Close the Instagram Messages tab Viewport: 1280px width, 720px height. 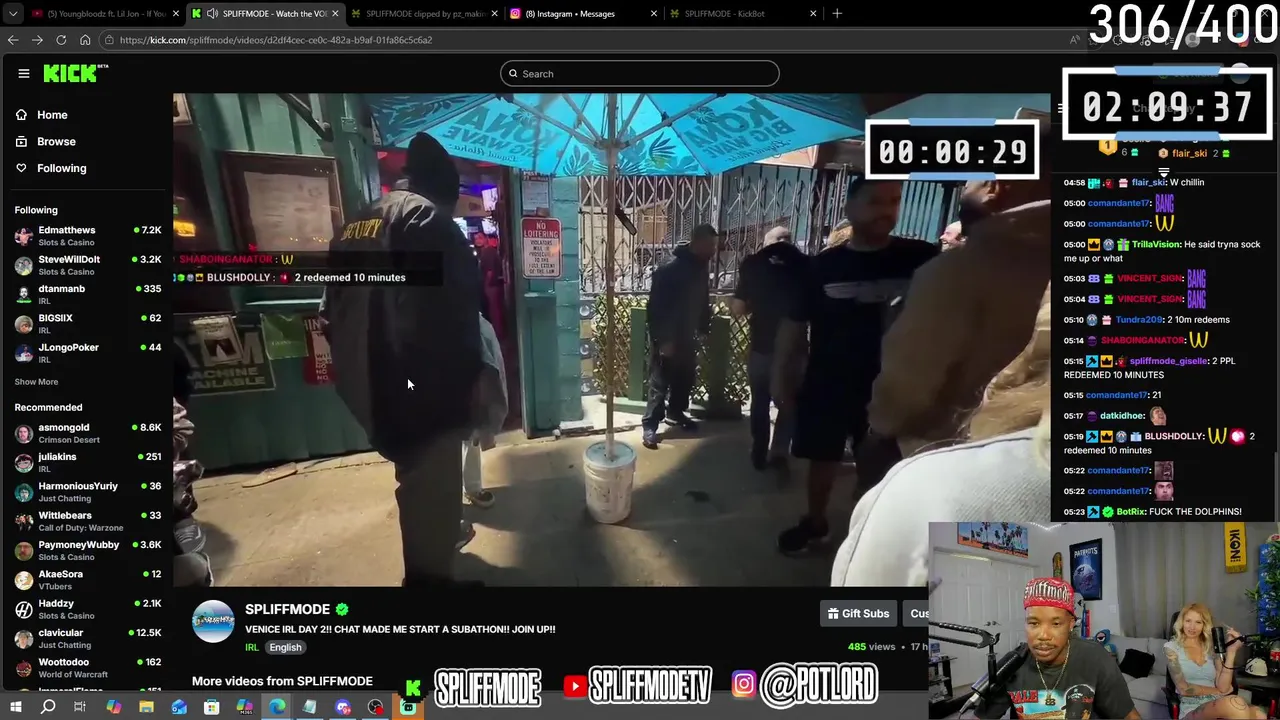pos(654,14)
